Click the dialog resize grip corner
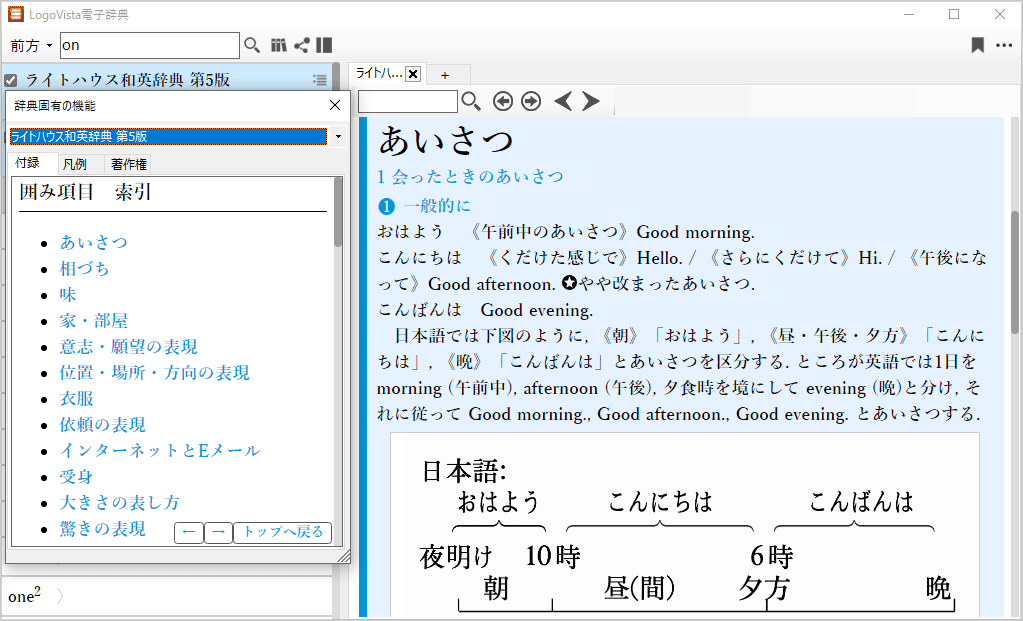The image size is (1023, 621). tap(344, 556)
